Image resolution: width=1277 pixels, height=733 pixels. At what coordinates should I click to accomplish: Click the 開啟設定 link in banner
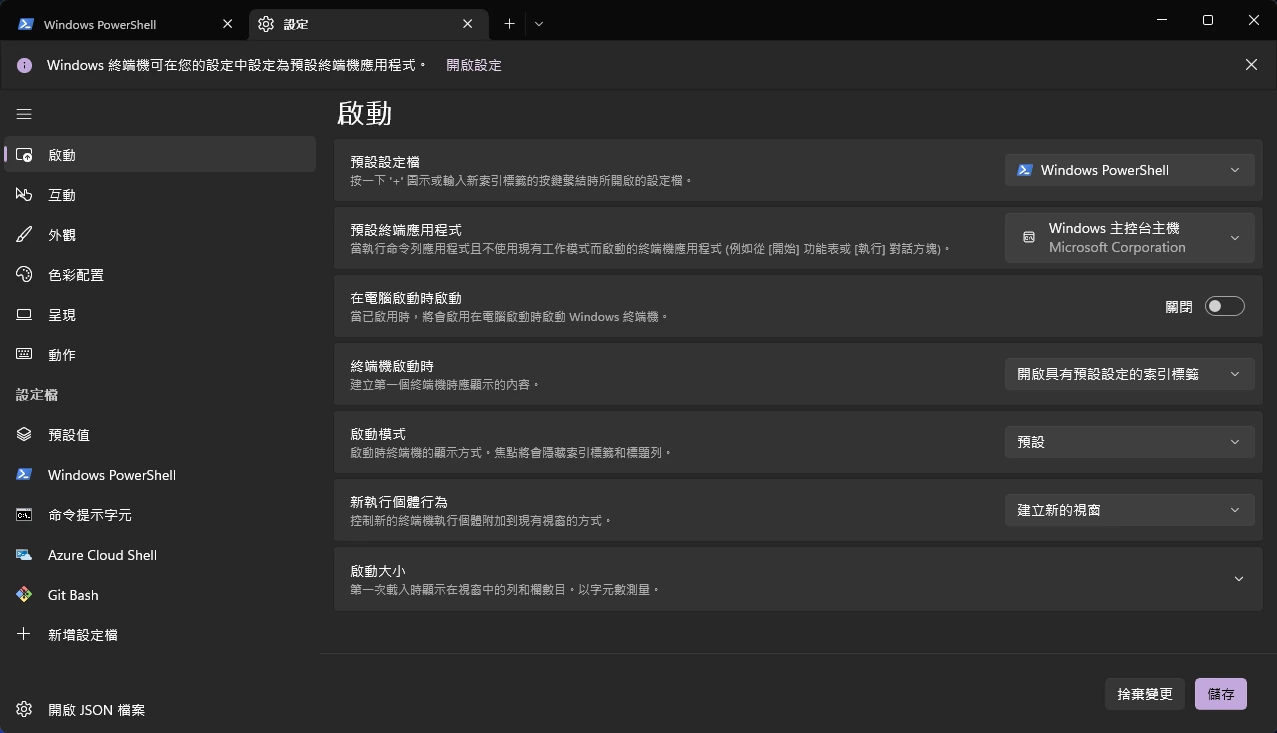pos(474,65)
